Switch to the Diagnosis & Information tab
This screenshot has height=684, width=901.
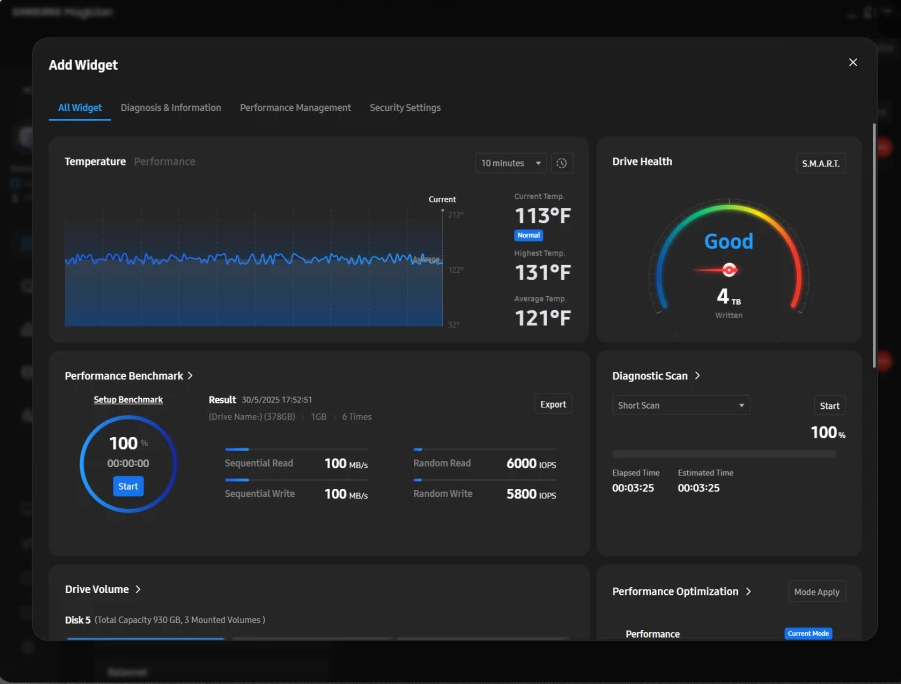point(171,108)
